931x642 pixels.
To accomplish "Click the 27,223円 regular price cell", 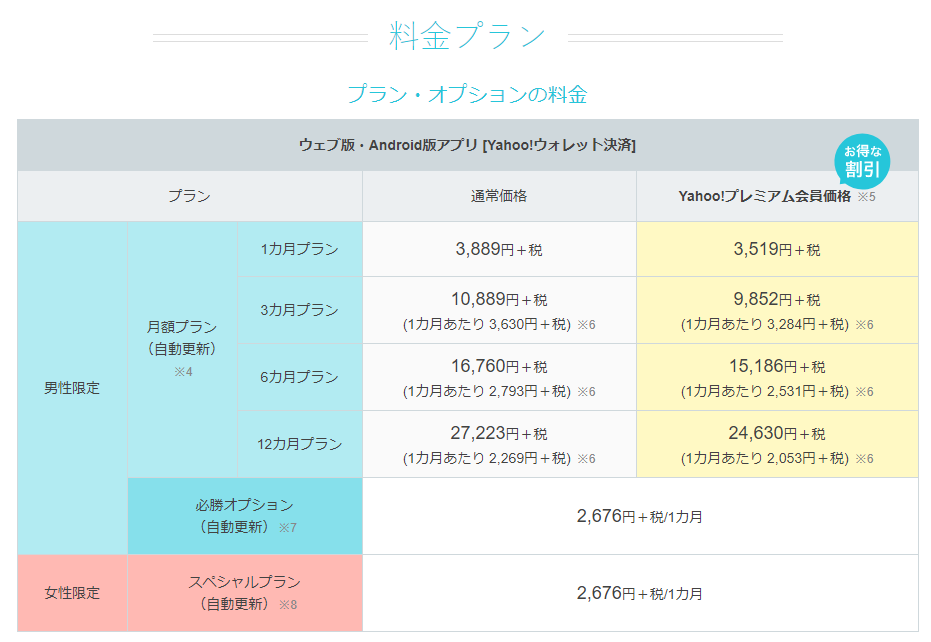I will (499, 434).
